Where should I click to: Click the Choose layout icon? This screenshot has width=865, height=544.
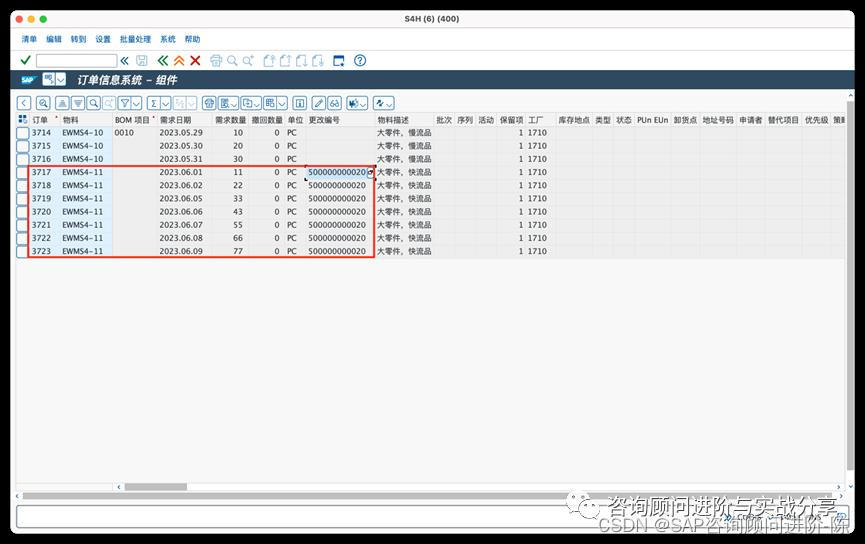point(270,103)
